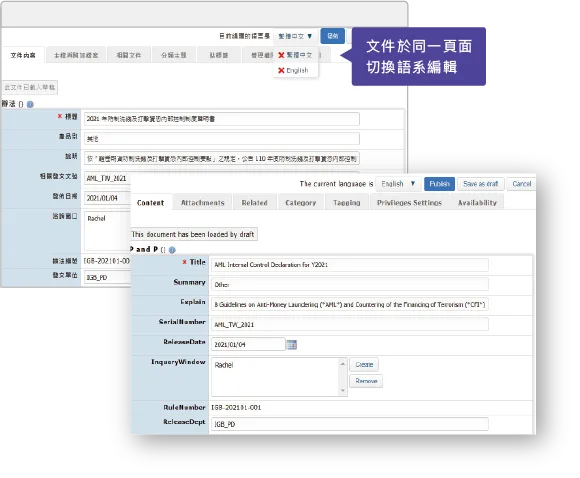580x478 pixels.
Task: Select English in the language list
Action: point(297,70)
